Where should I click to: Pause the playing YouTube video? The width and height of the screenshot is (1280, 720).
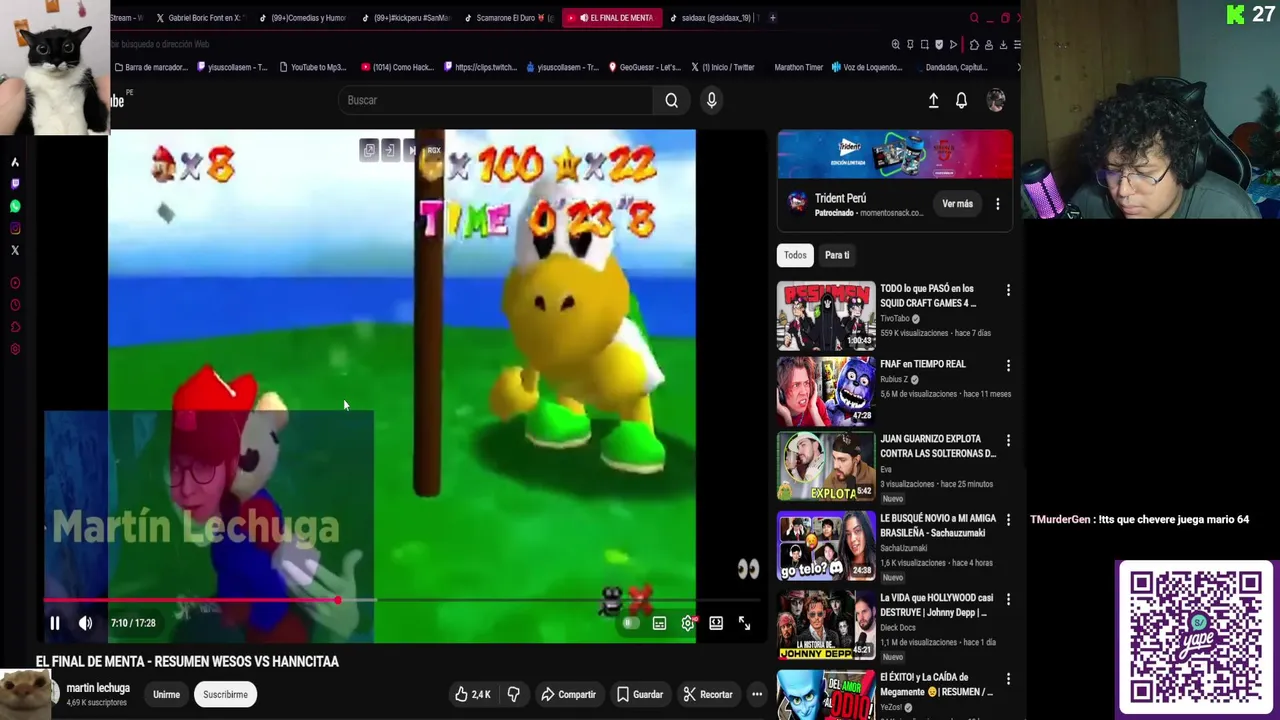point(55,623)
